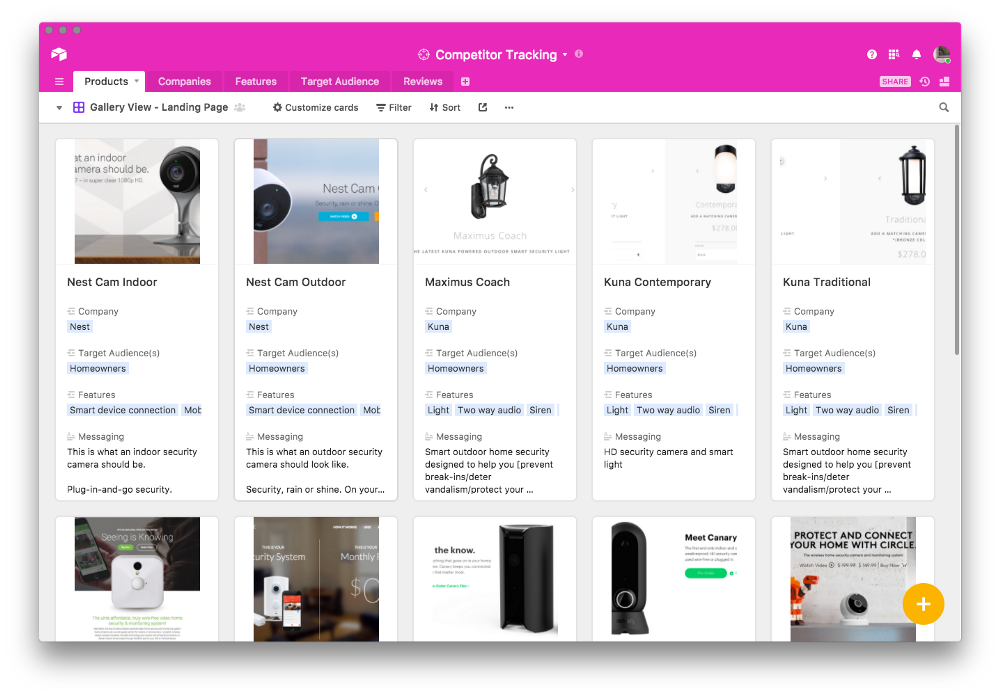Screen dimensions: 1000x697
Task: Open the 'Protect and Connect' Circle card image
Action: click(x=853, y=579)
